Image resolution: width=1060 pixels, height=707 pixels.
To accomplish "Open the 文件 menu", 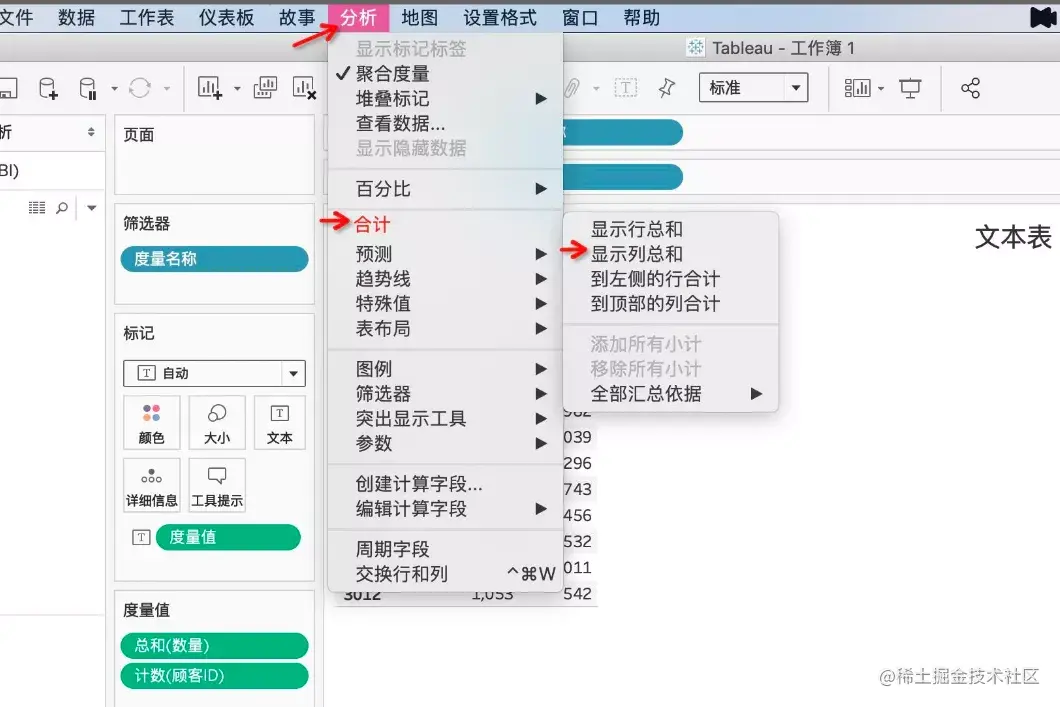I will 16,18.
